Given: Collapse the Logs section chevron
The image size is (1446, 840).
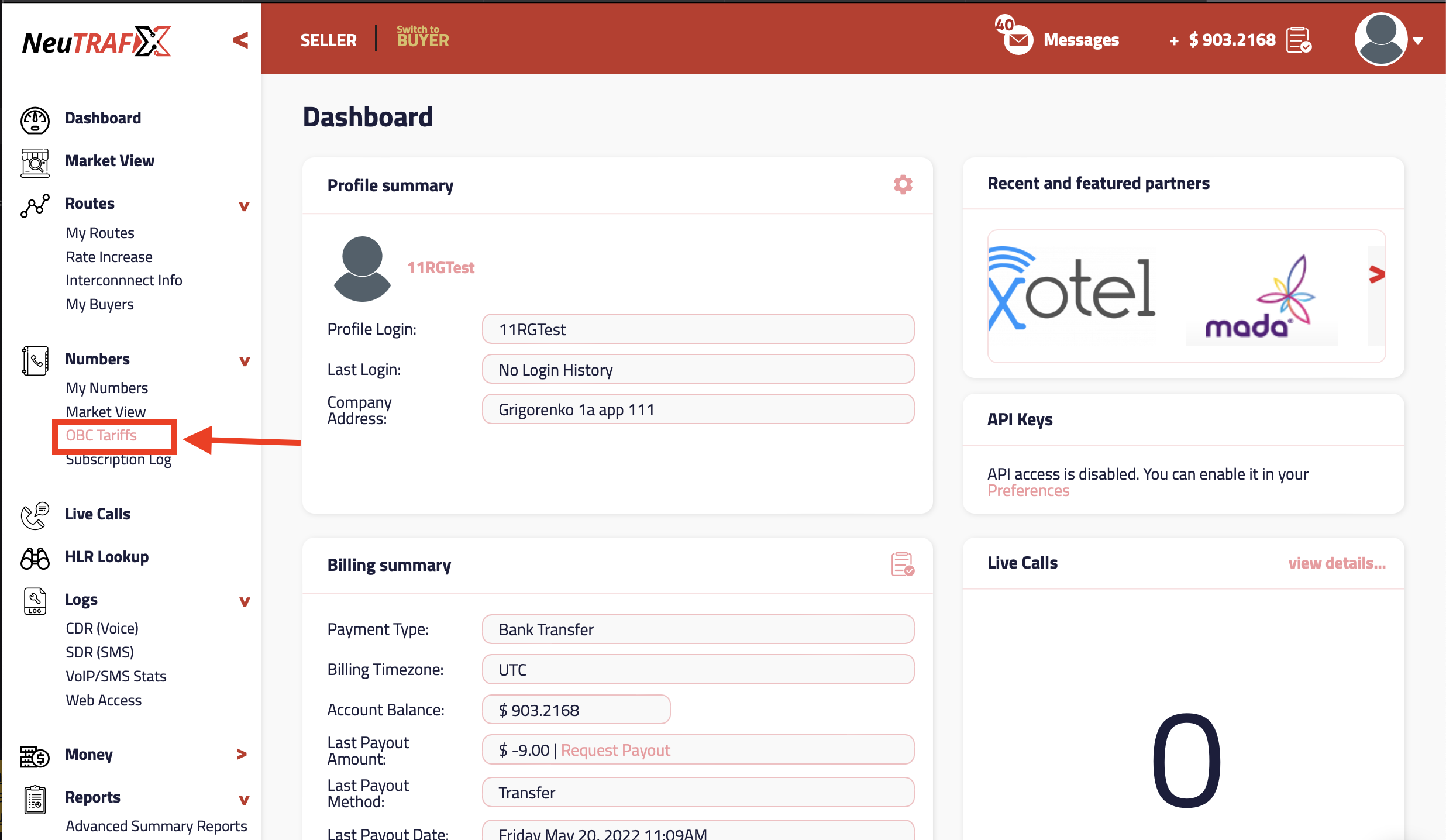Looking at the screenshot, I should point(245,601).
